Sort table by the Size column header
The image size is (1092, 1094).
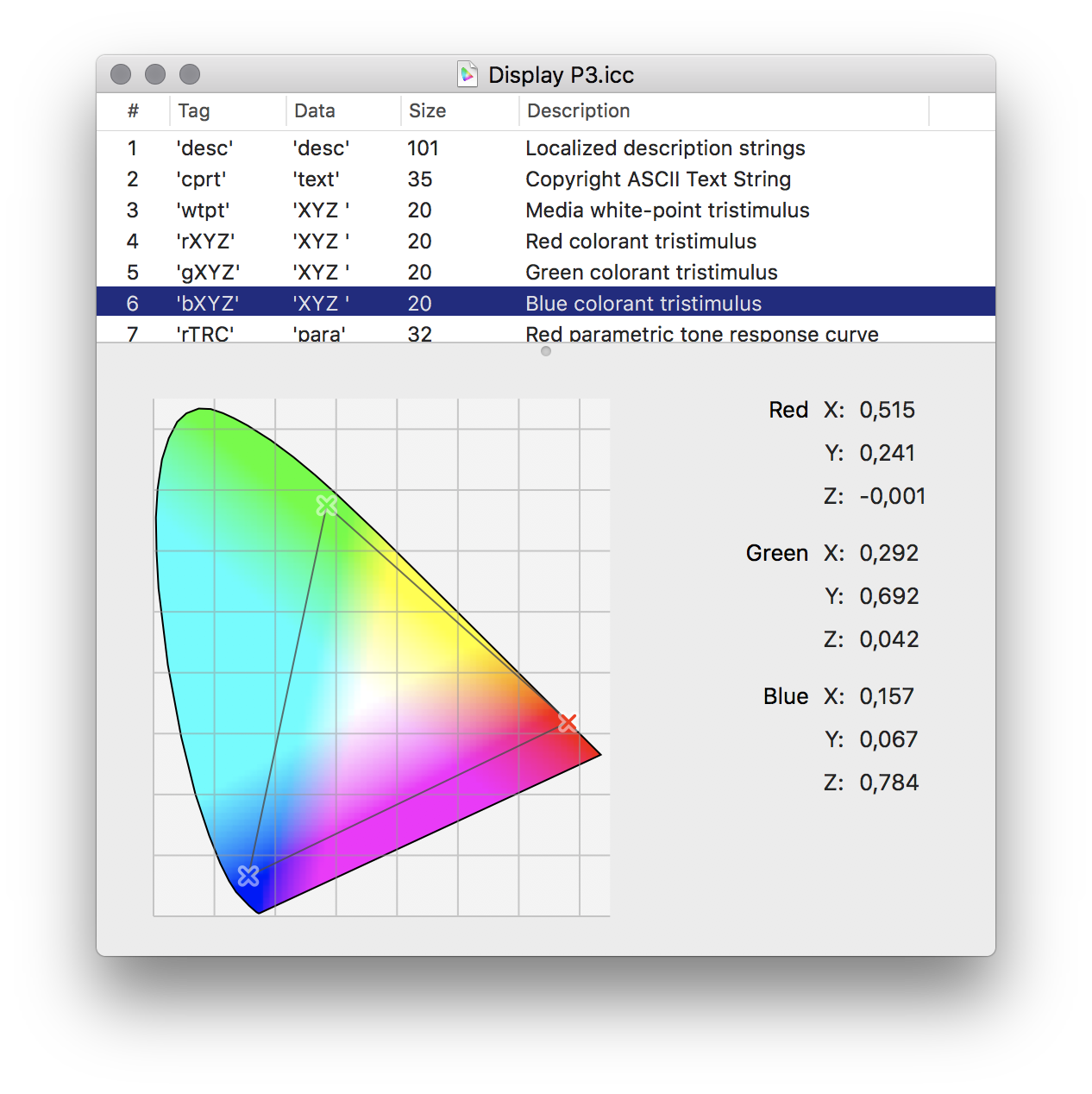[x=460, y=110]
